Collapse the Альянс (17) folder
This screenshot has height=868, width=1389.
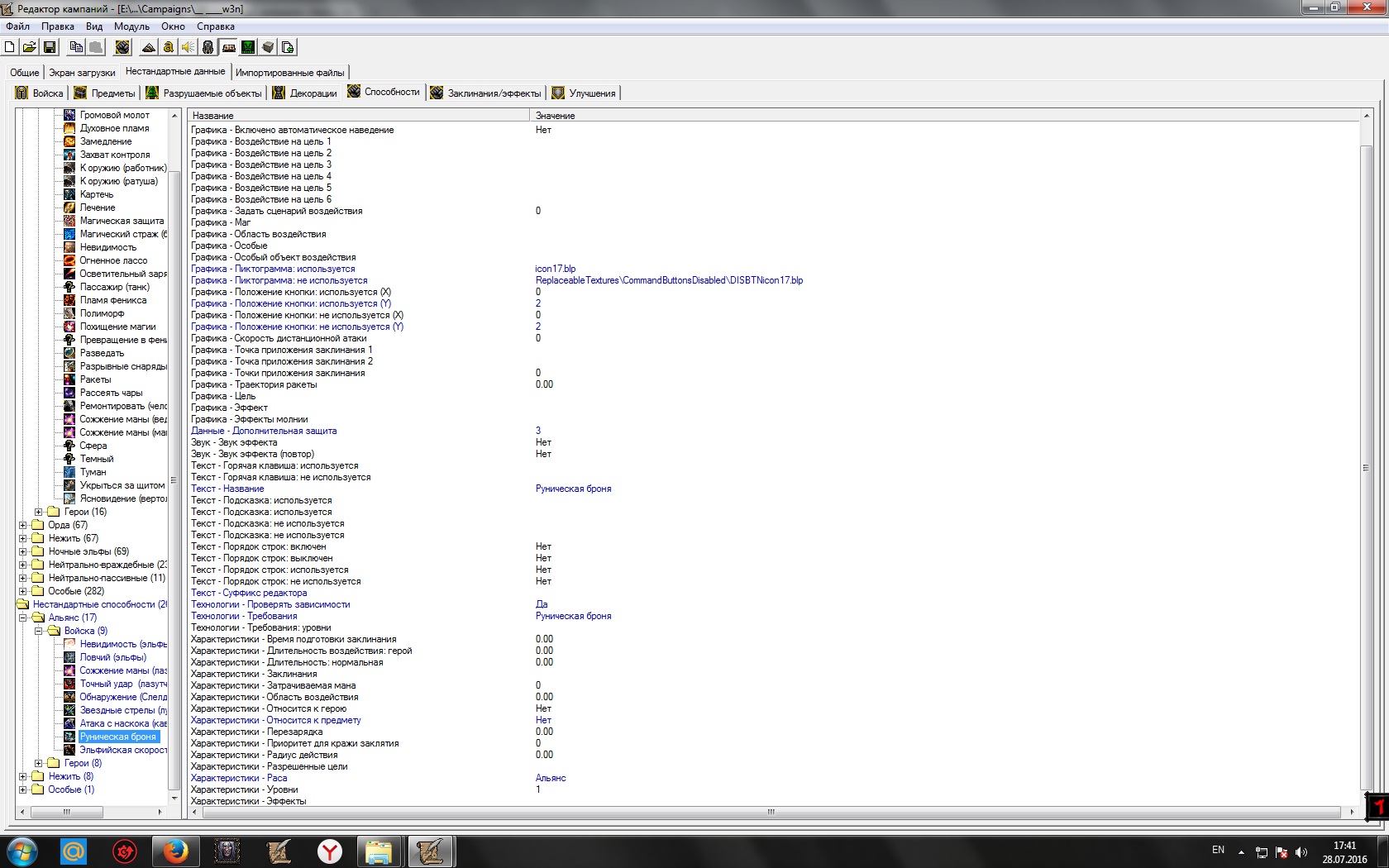23,618
